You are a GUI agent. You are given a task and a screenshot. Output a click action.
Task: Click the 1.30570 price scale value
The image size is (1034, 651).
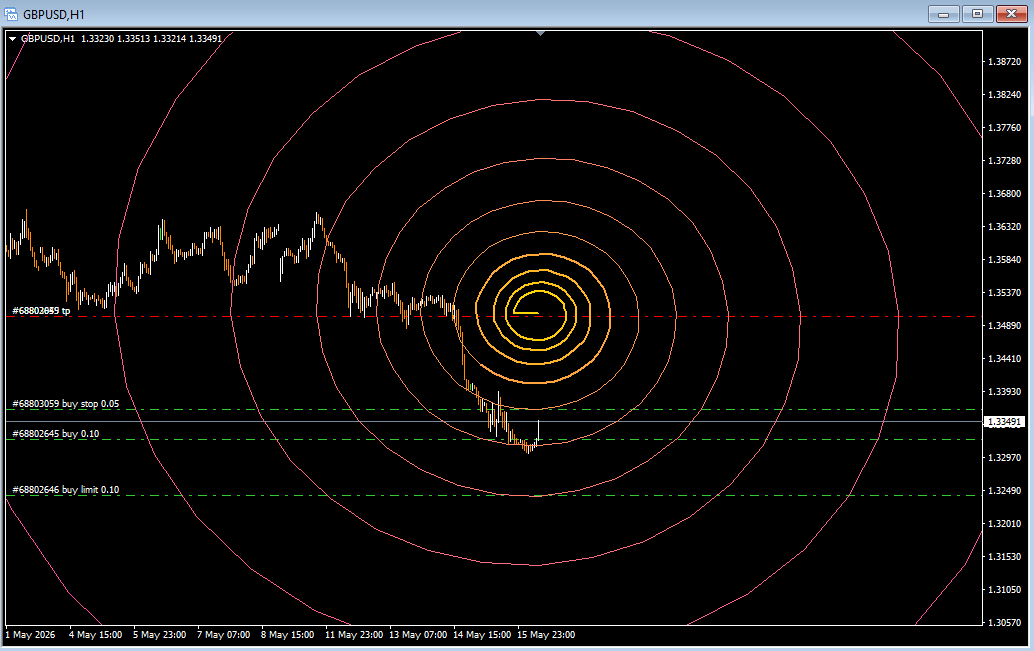coord(1004,622)
